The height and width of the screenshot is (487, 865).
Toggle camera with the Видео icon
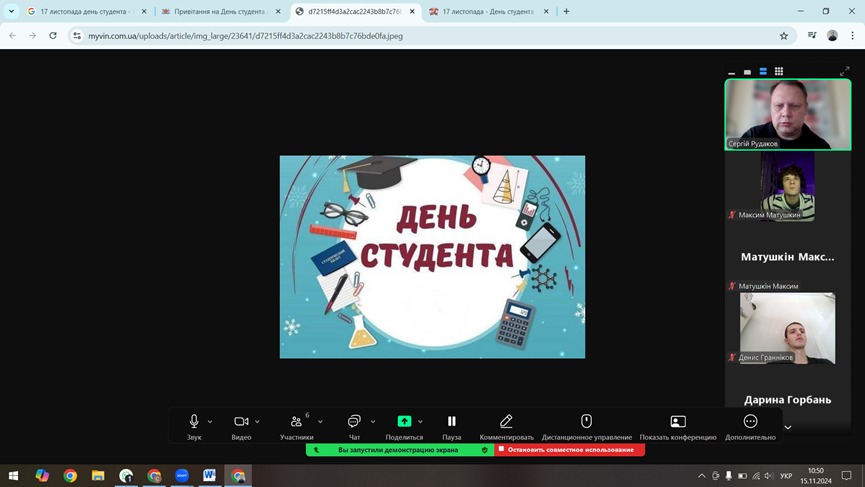pos(241,421)
